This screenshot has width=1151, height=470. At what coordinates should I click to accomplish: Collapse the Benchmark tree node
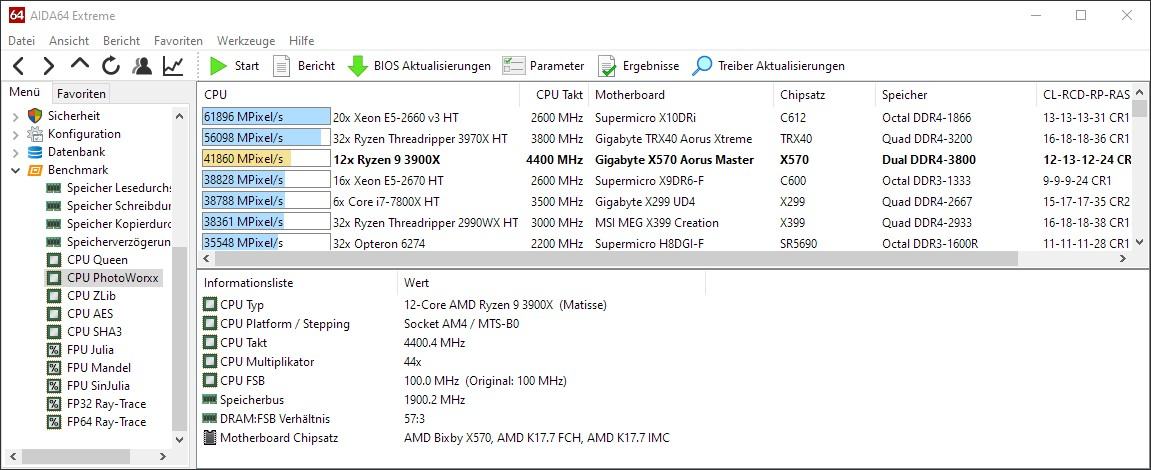[15, 170]
